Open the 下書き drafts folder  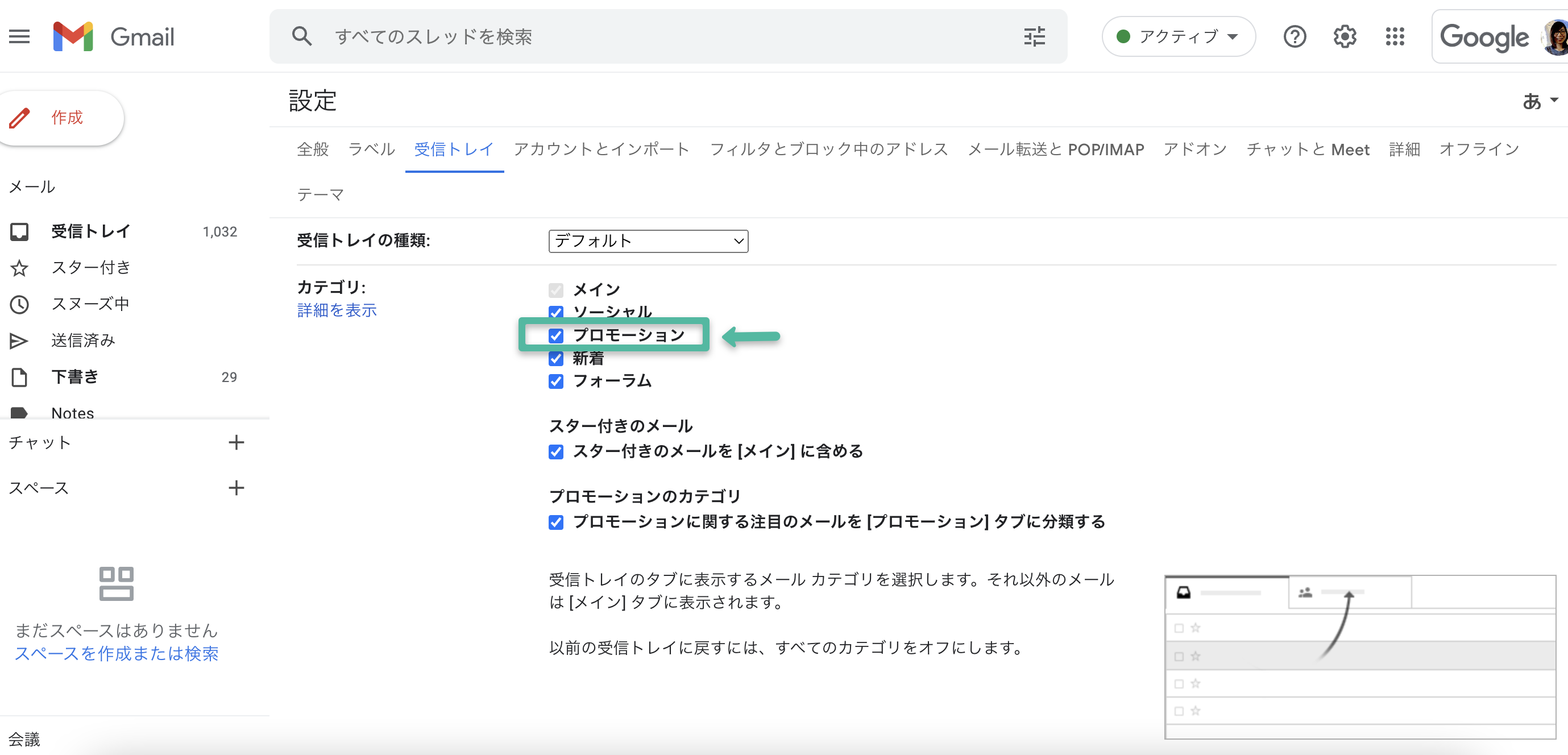coord(75,377)
